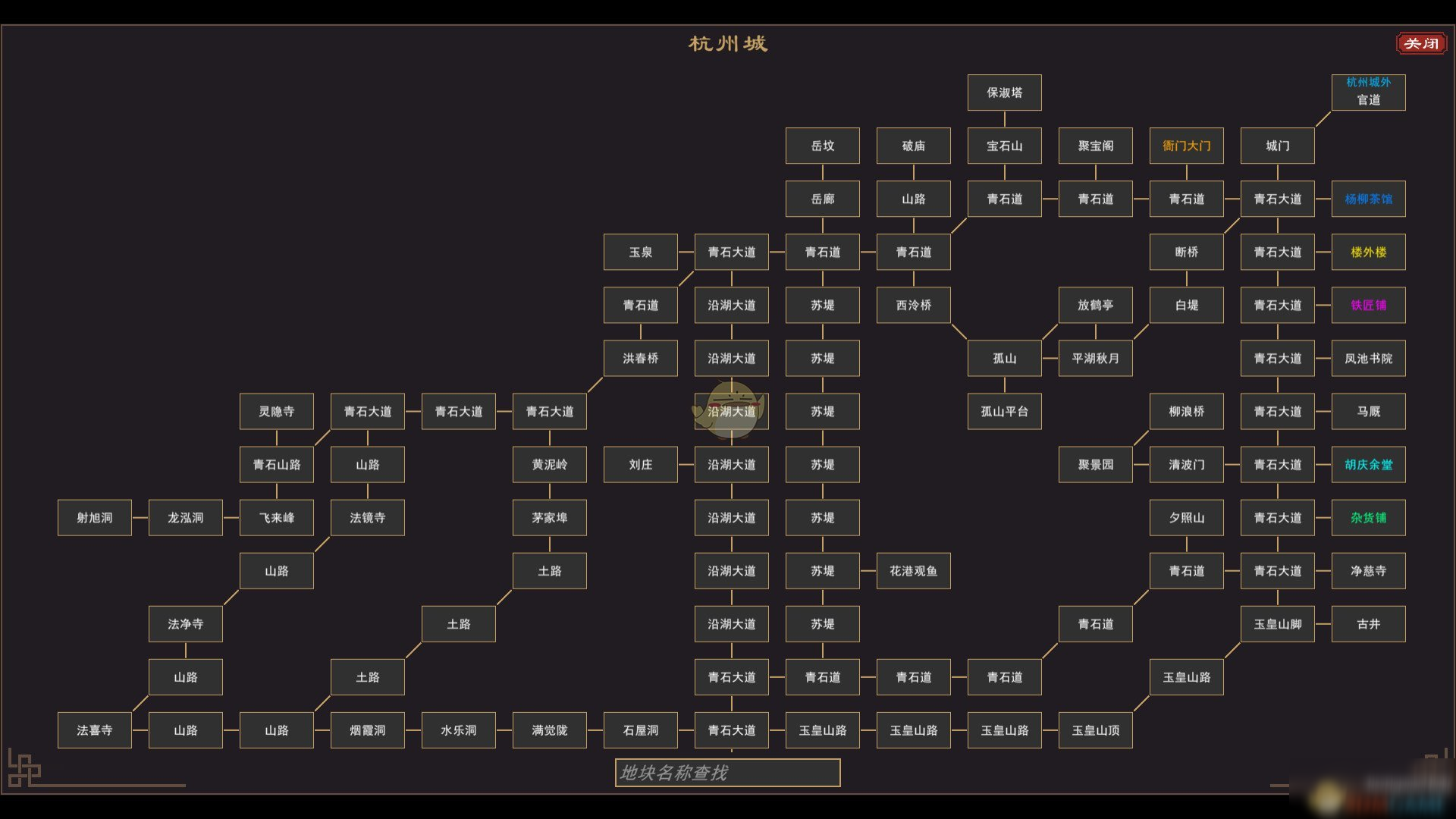Click the 杨柳�茨馆 highlighted node

(1368, 199)
